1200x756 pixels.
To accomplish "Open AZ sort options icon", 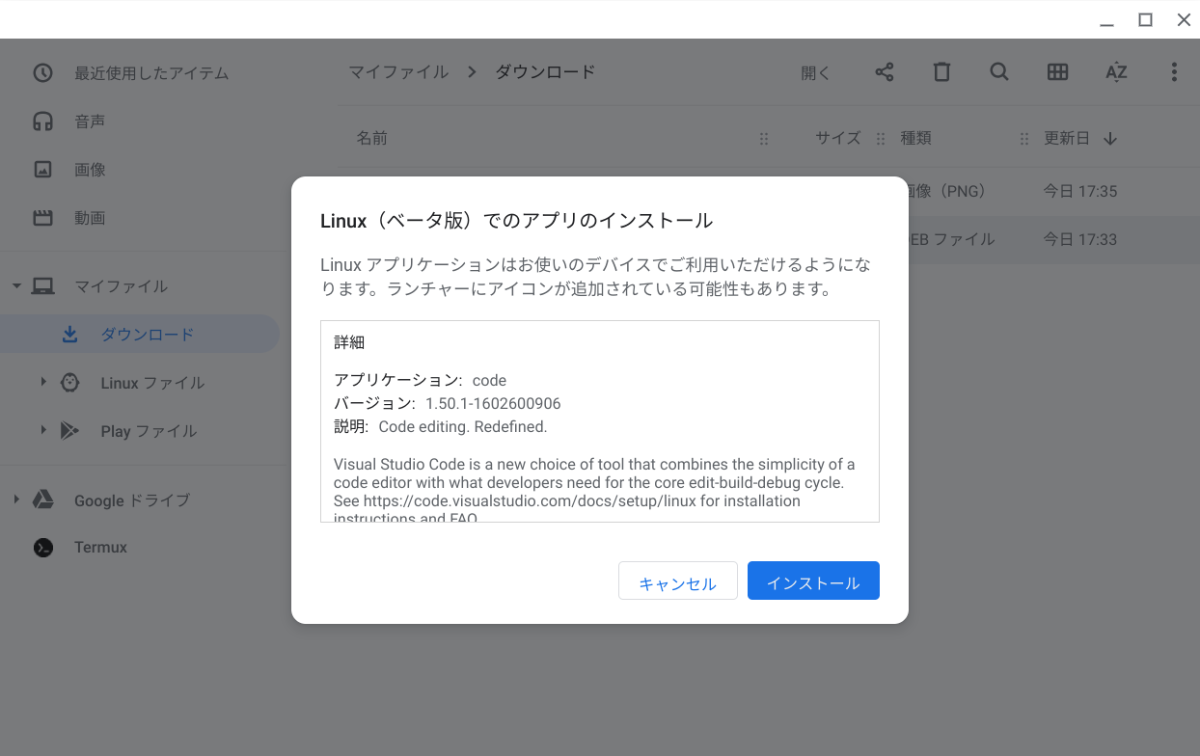I will tap(1116, 72).
